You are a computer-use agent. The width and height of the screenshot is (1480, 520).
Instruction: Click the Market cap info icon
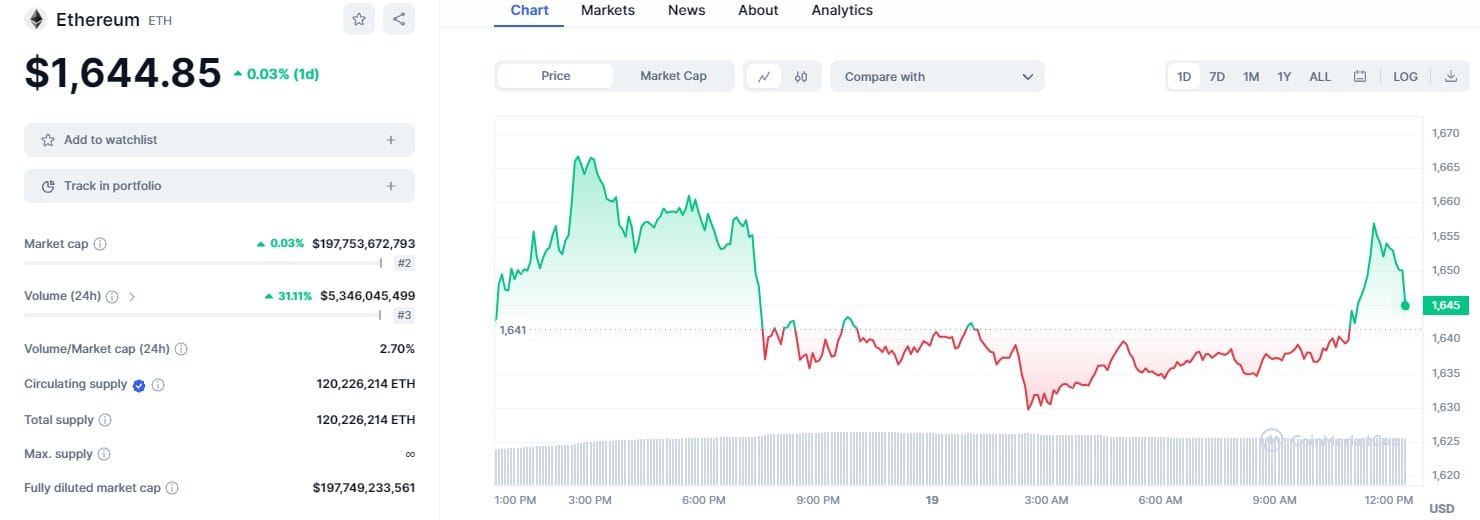pos(100,244)
